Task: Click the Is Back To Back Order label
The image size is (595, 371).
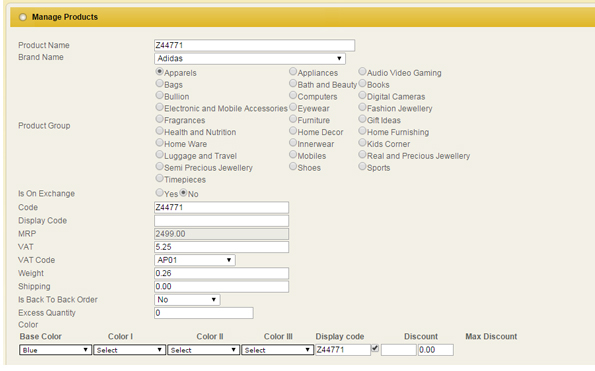Action: pos(58,300)
